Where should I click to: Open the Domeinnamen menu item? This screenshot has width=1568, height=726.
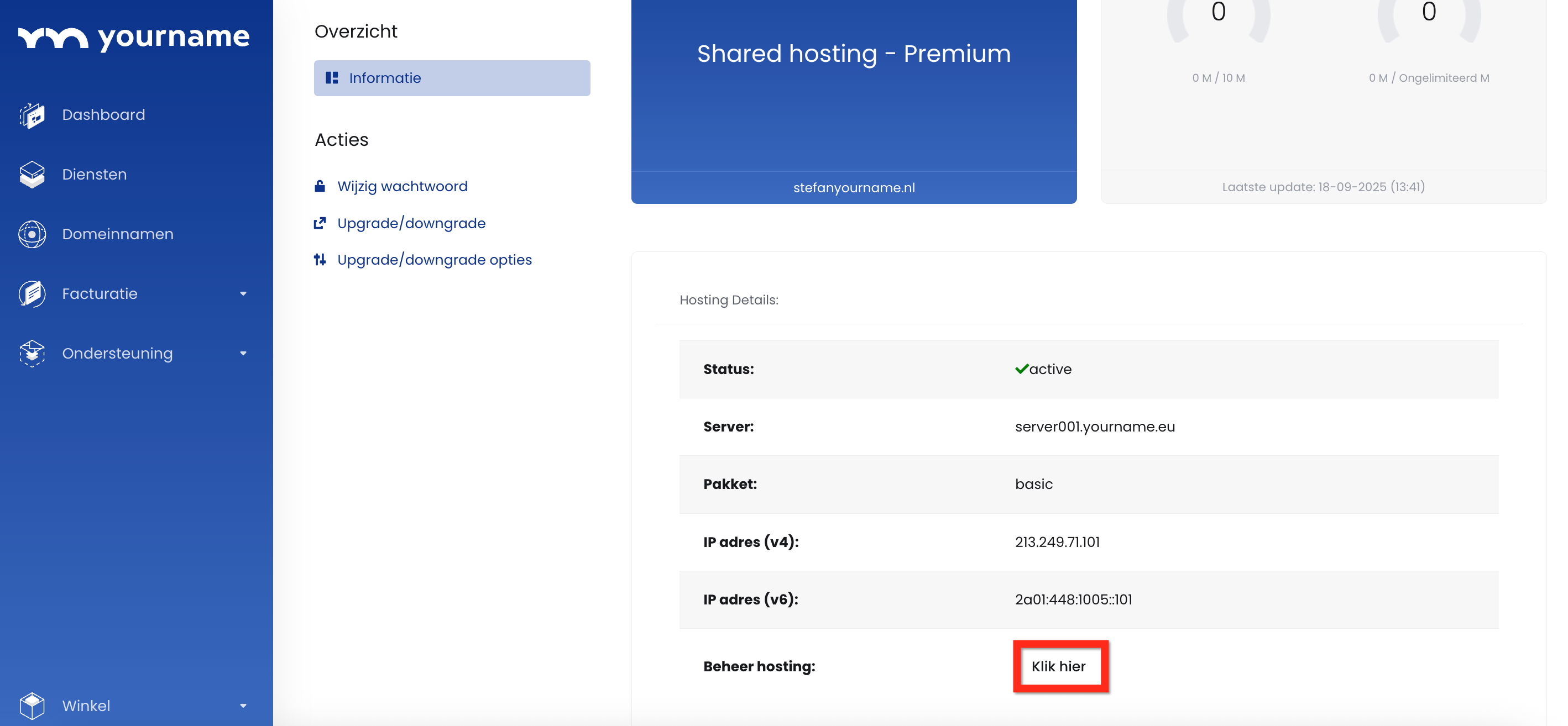coord(117,234)
